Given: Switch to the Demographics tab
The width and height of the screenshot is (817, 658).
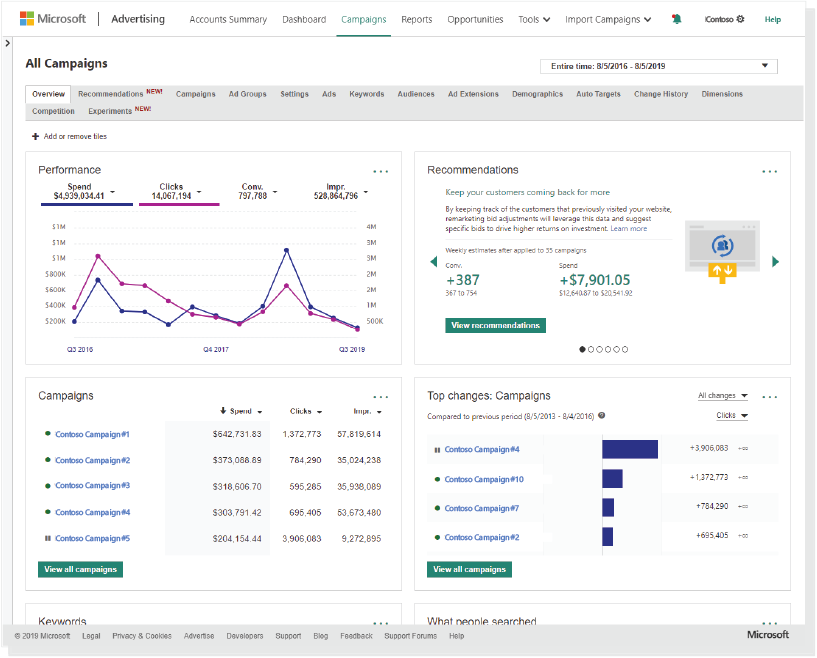Looking at the screenshot, I should 537,94.
